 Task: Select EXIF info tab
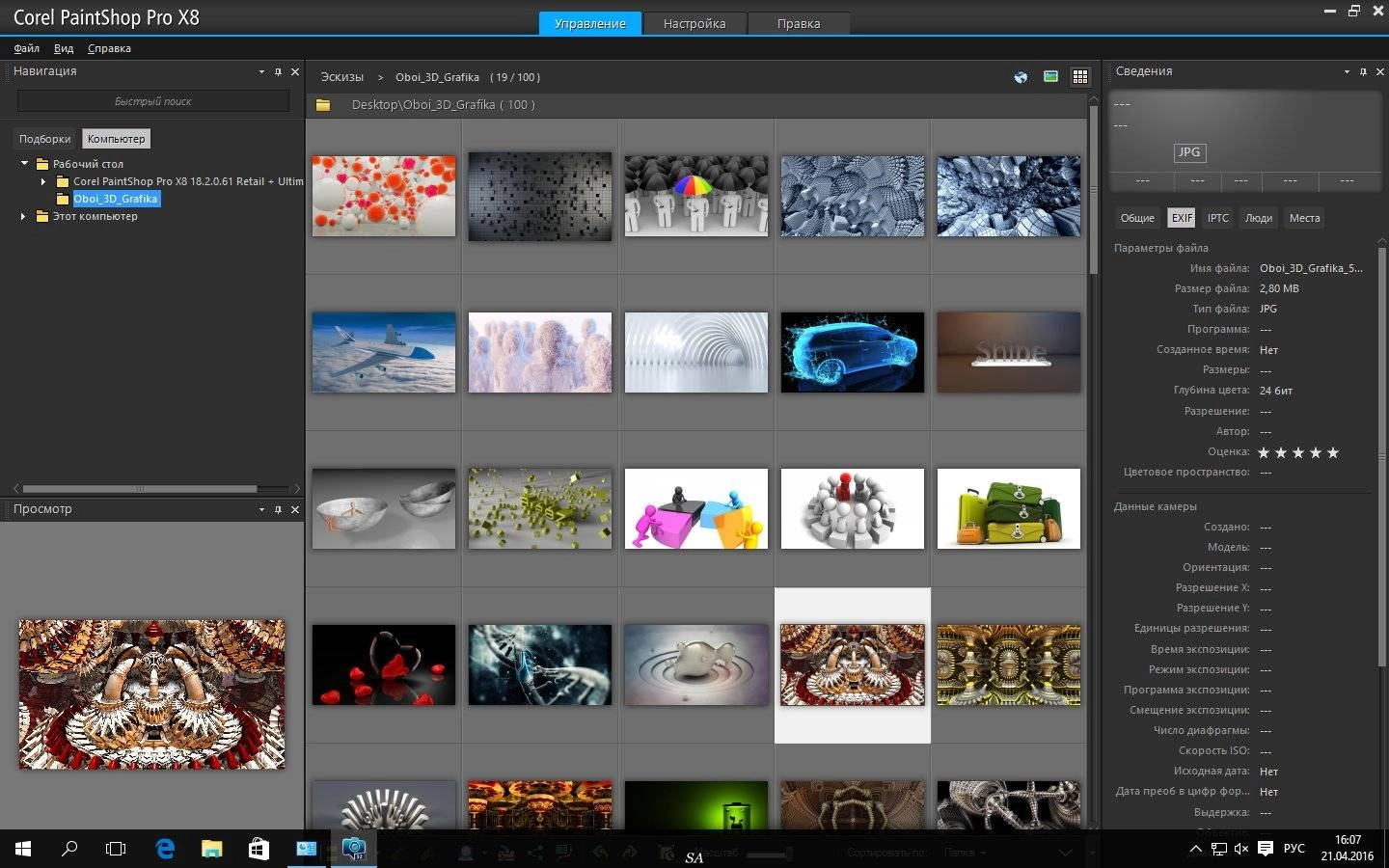(1182, 218)
